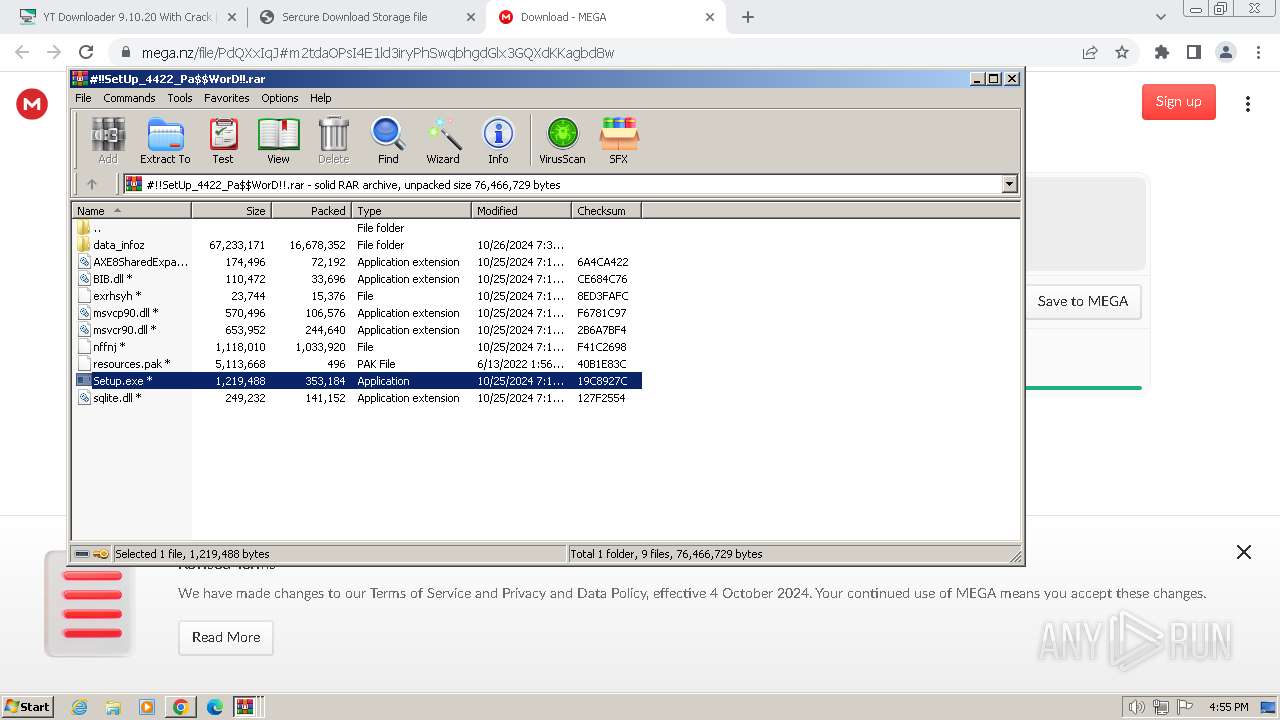
Task: Select Setup.exe application row
Action: coord(358,381)
